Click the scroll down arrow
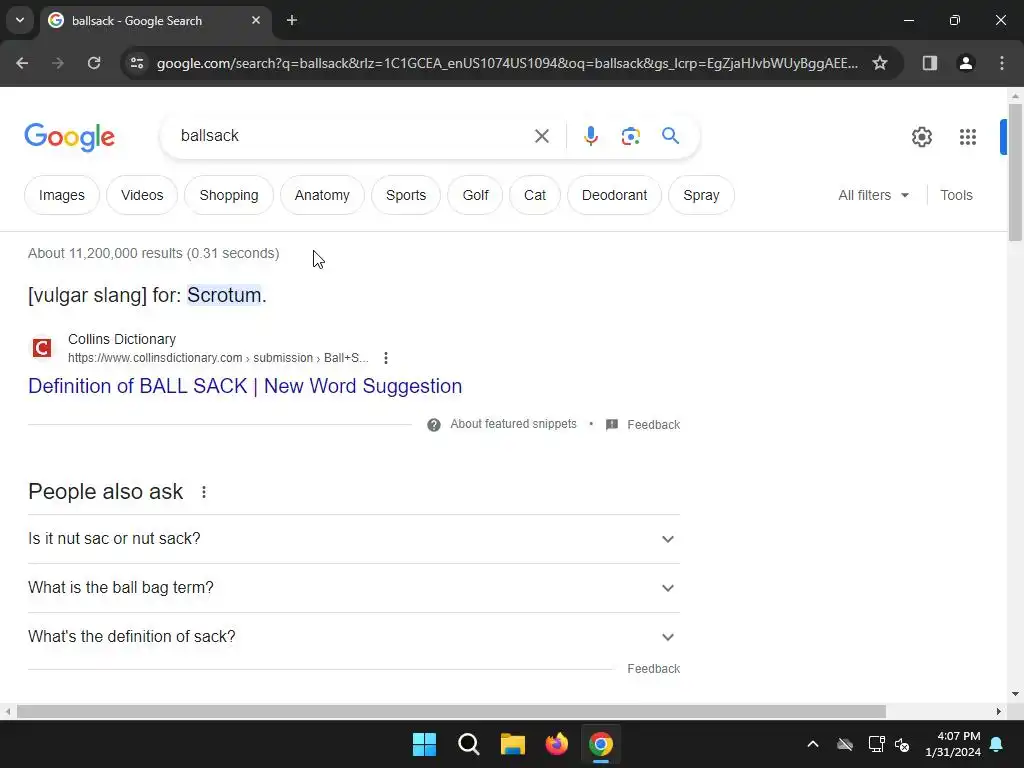The height and width of the screenshot is (768, 1024). click(1015, 694)
